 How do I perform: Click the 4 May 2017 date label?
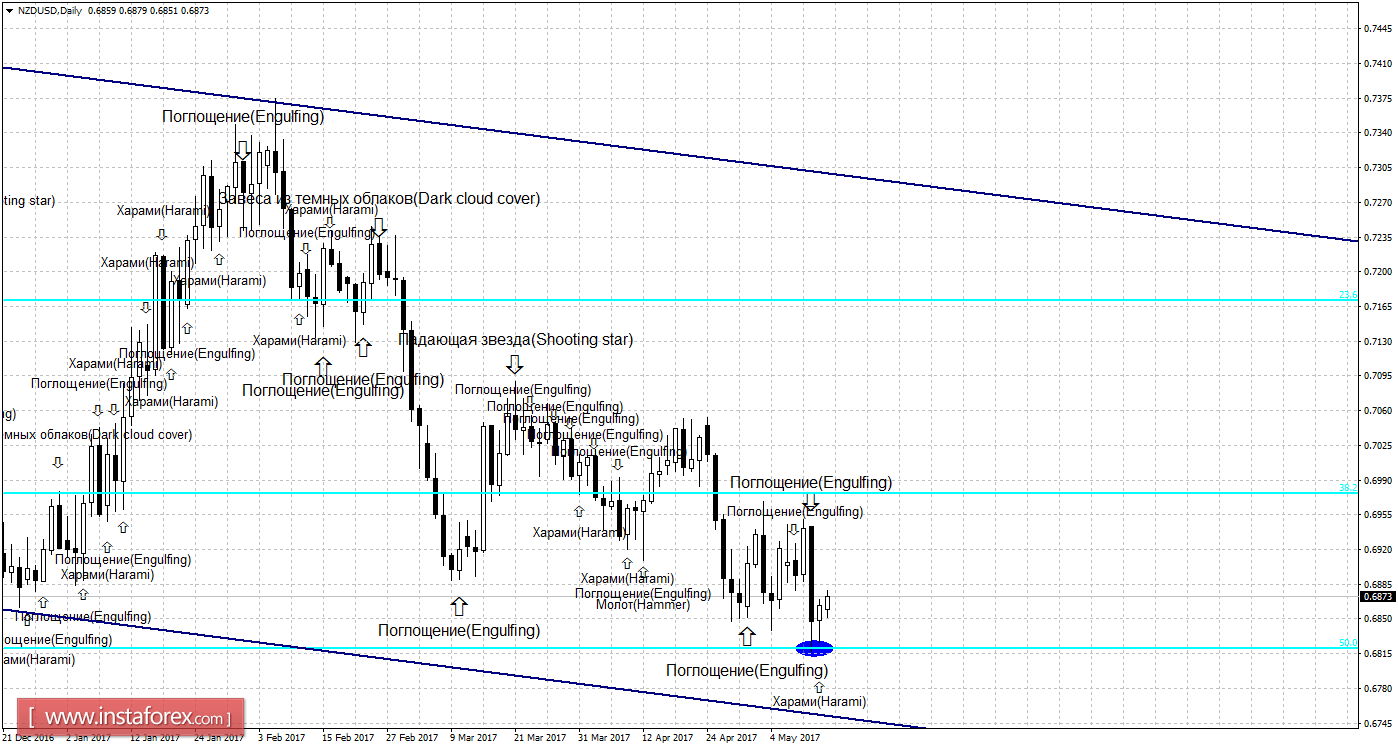[x=795, y=738]
